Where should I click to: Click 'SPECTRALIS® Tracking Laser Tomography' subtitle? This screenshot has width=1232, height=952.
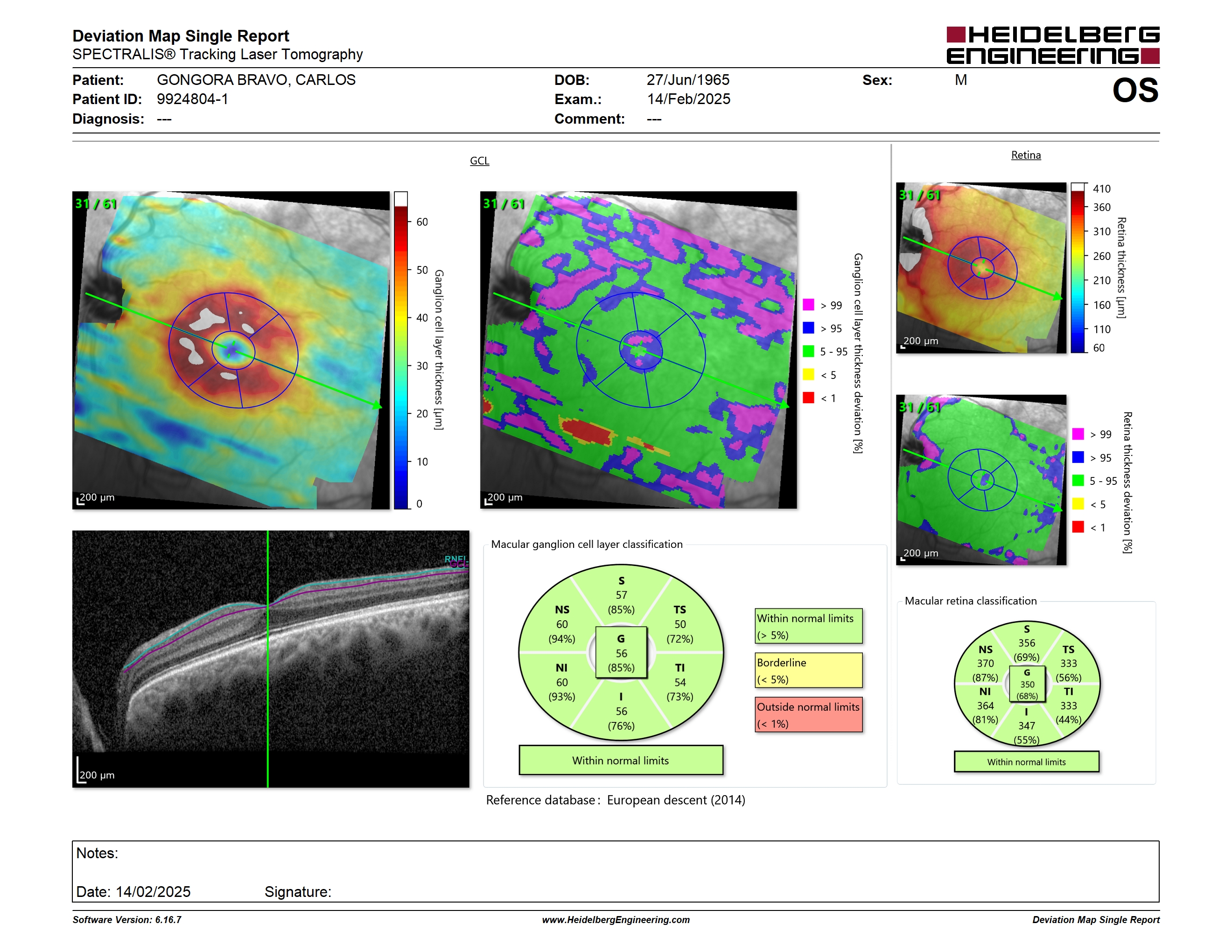point(217,55)
